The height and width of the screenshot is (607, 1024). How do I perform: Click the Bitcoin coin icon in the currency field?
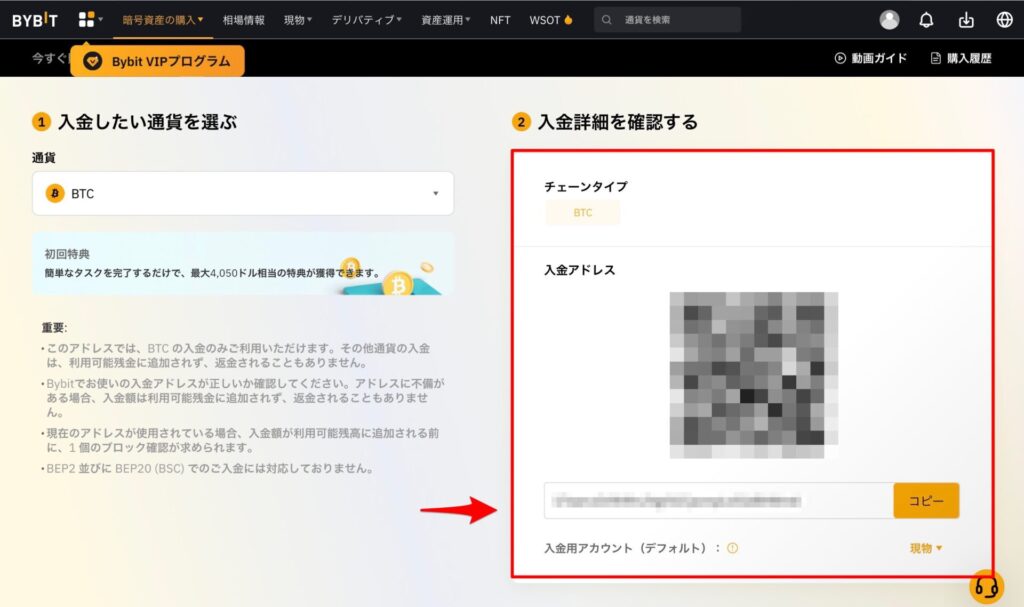55,193
